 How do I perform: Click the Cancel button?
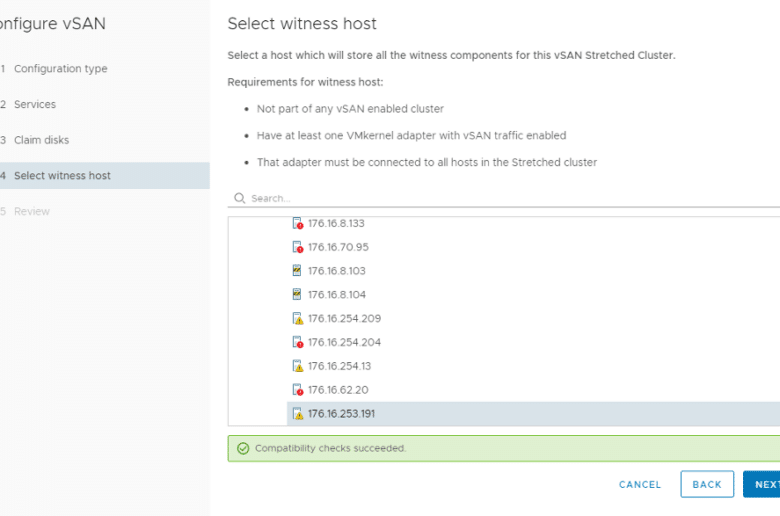(x=640, y=485)
